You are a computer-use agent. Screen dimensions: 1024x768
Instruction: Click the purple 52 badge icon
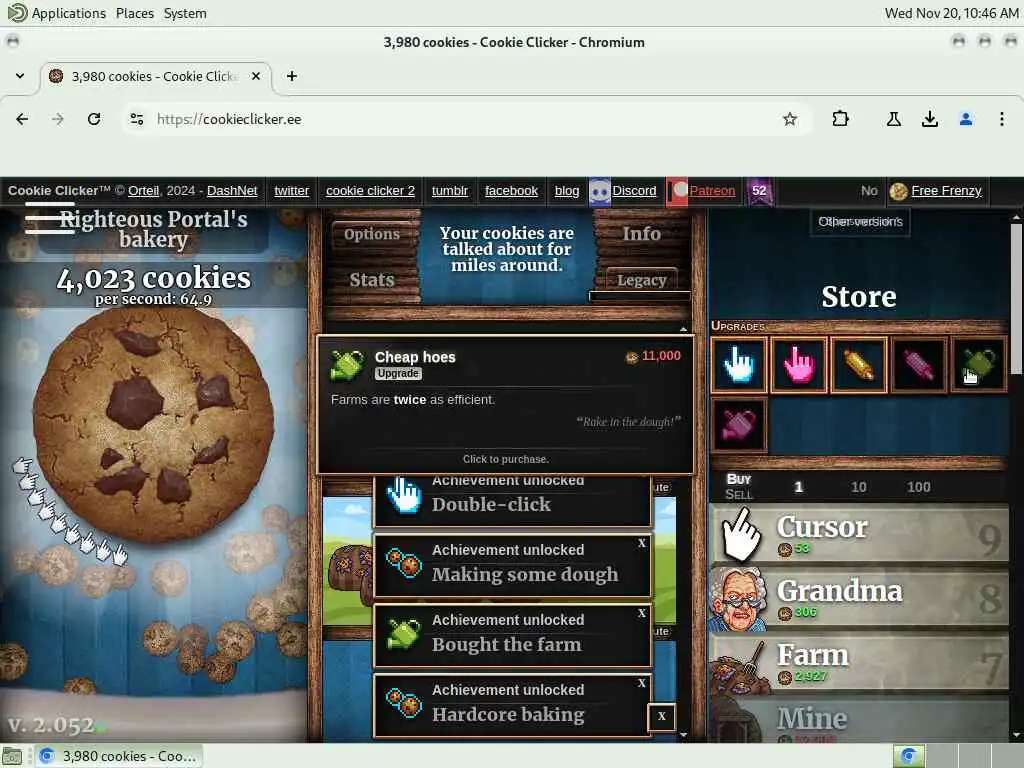(759, 191)
